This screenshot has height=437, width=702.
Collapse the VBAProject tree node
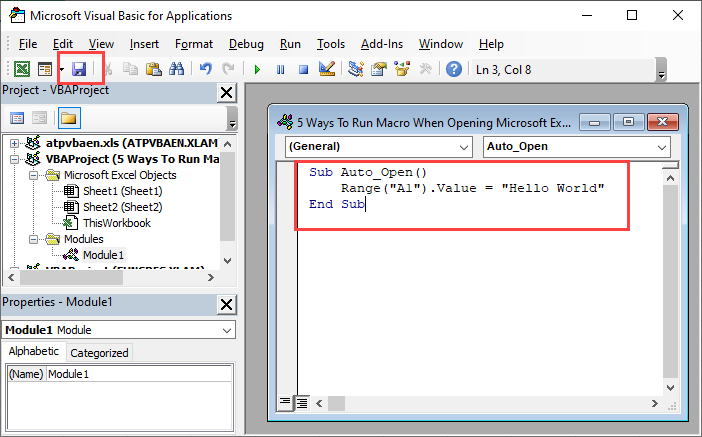point(14,159)
